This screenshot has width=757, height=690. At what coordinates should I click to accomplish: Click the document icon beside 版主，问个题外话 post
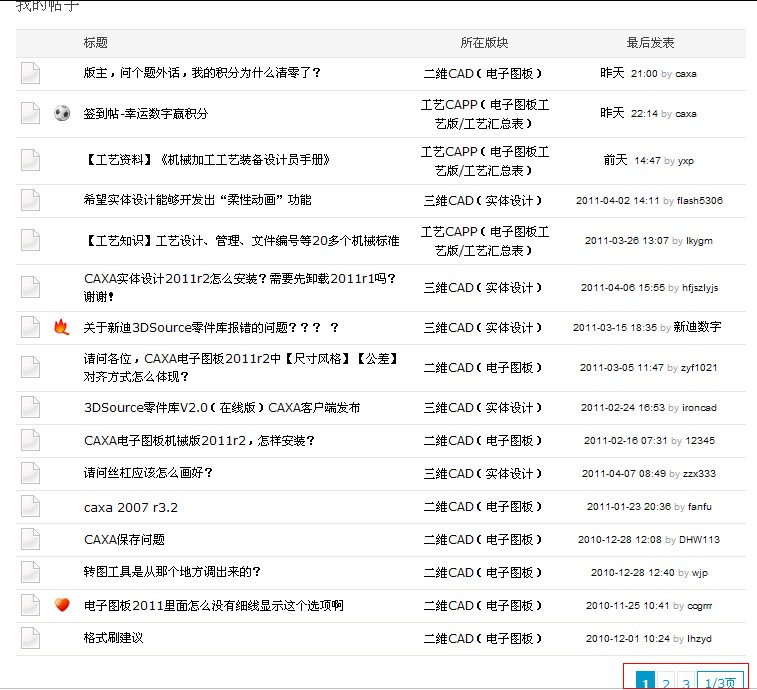[30, 73]
